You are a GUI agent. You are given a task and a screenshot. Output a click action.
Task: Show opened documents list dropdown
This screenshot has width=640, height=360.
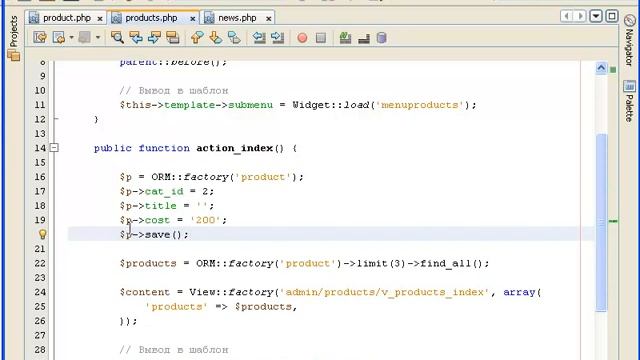tap(596, 16)
